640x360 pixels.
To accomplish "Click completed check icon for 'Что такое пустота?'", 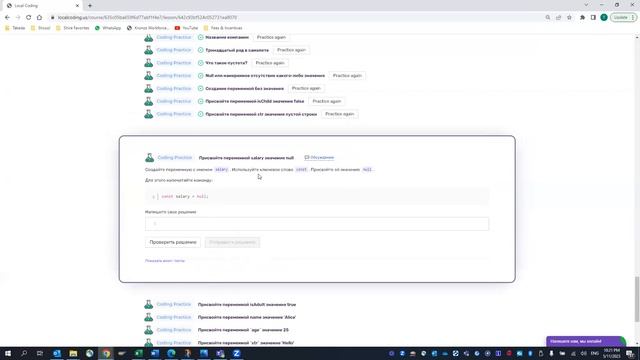I will [200, 63].
